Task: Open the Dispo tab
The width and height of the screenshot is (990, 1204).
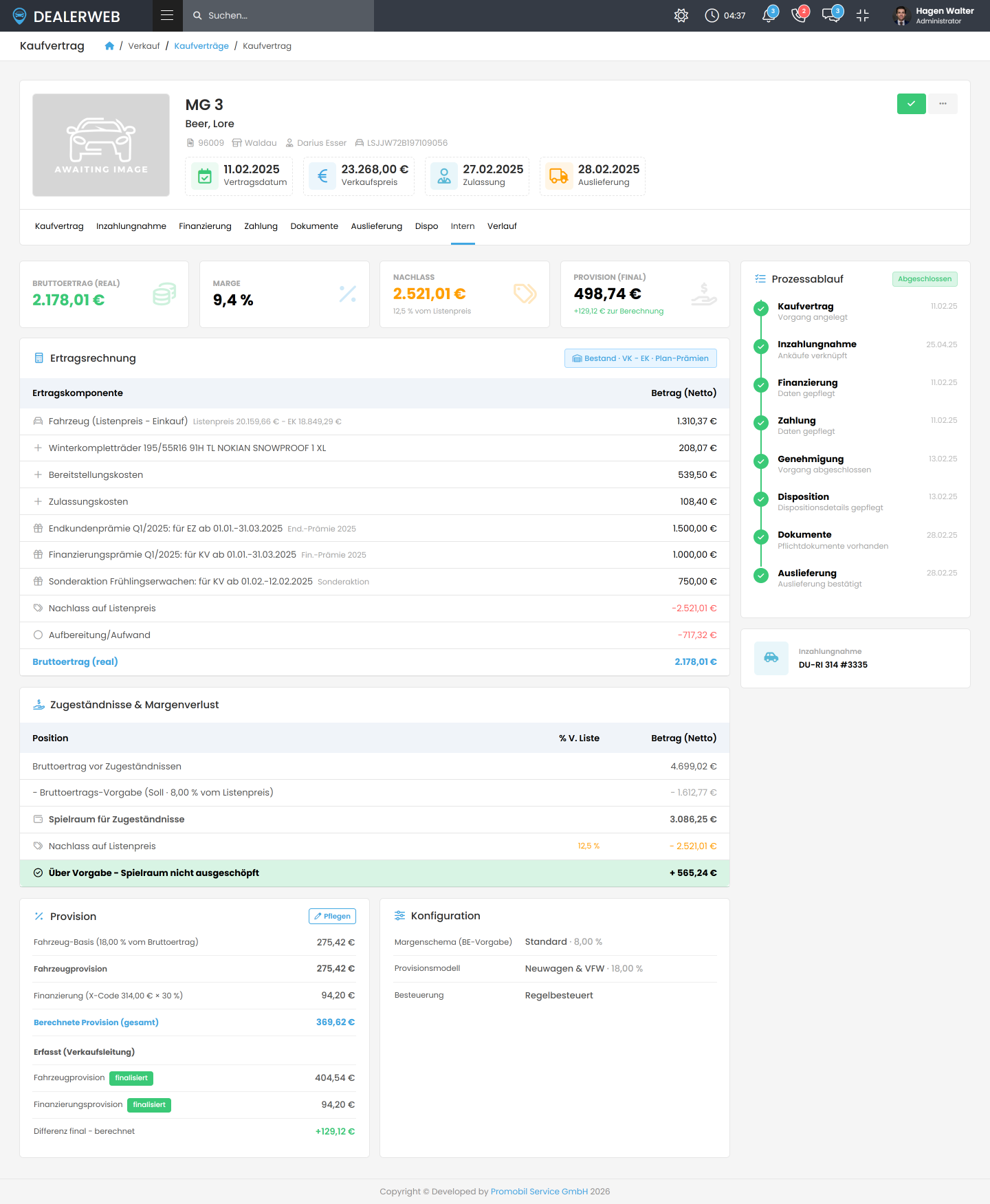Action: pos(426,226)
